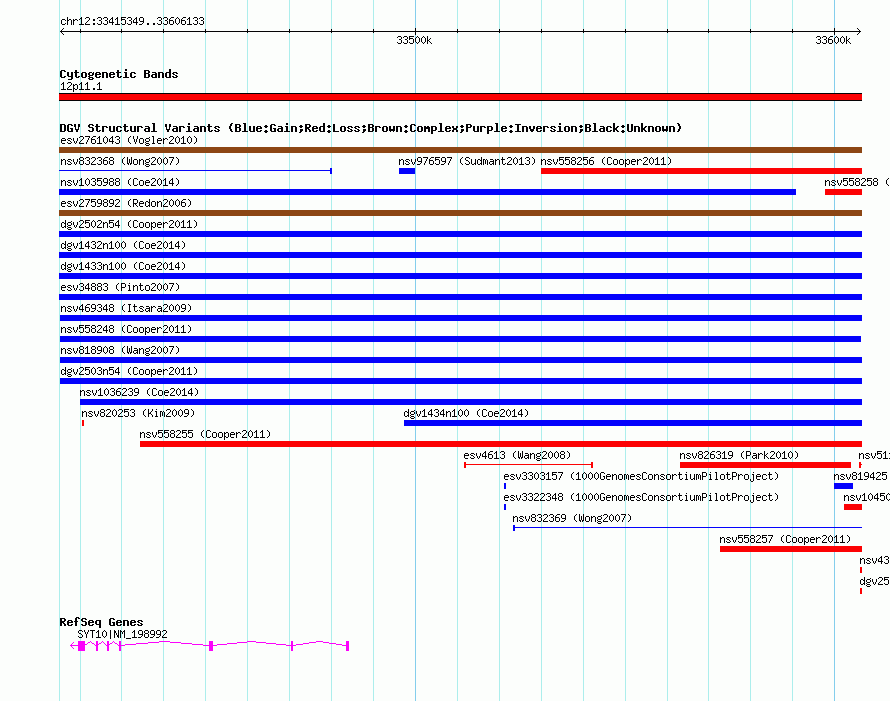Click the 12p11.1 red cytogenetic band
890x701 pixels.
click(460, 97)
